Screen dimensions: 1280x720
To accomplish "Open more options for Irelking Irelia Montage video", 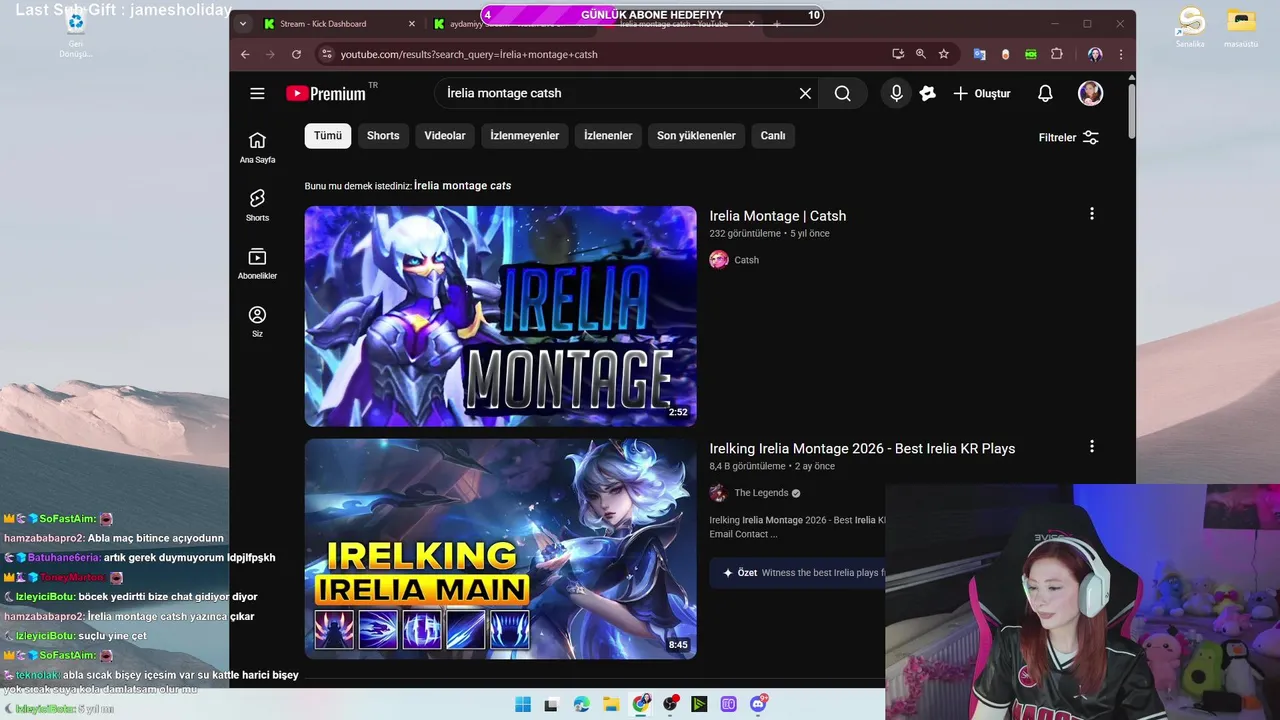I will [x=1091, y=446].
